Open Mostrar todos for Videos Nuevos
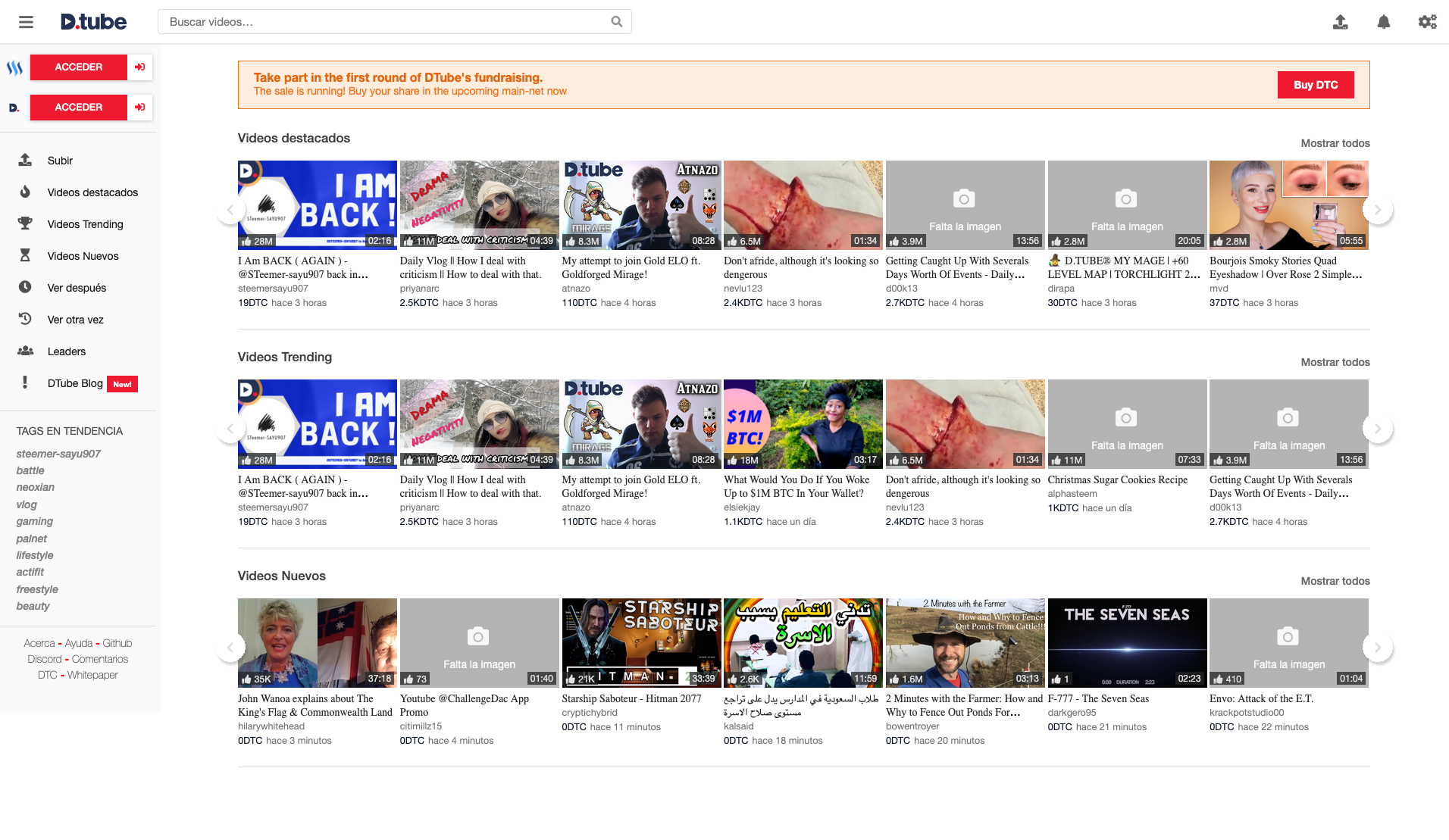Screen dimensions: 1449x840 click(1335, 581)
